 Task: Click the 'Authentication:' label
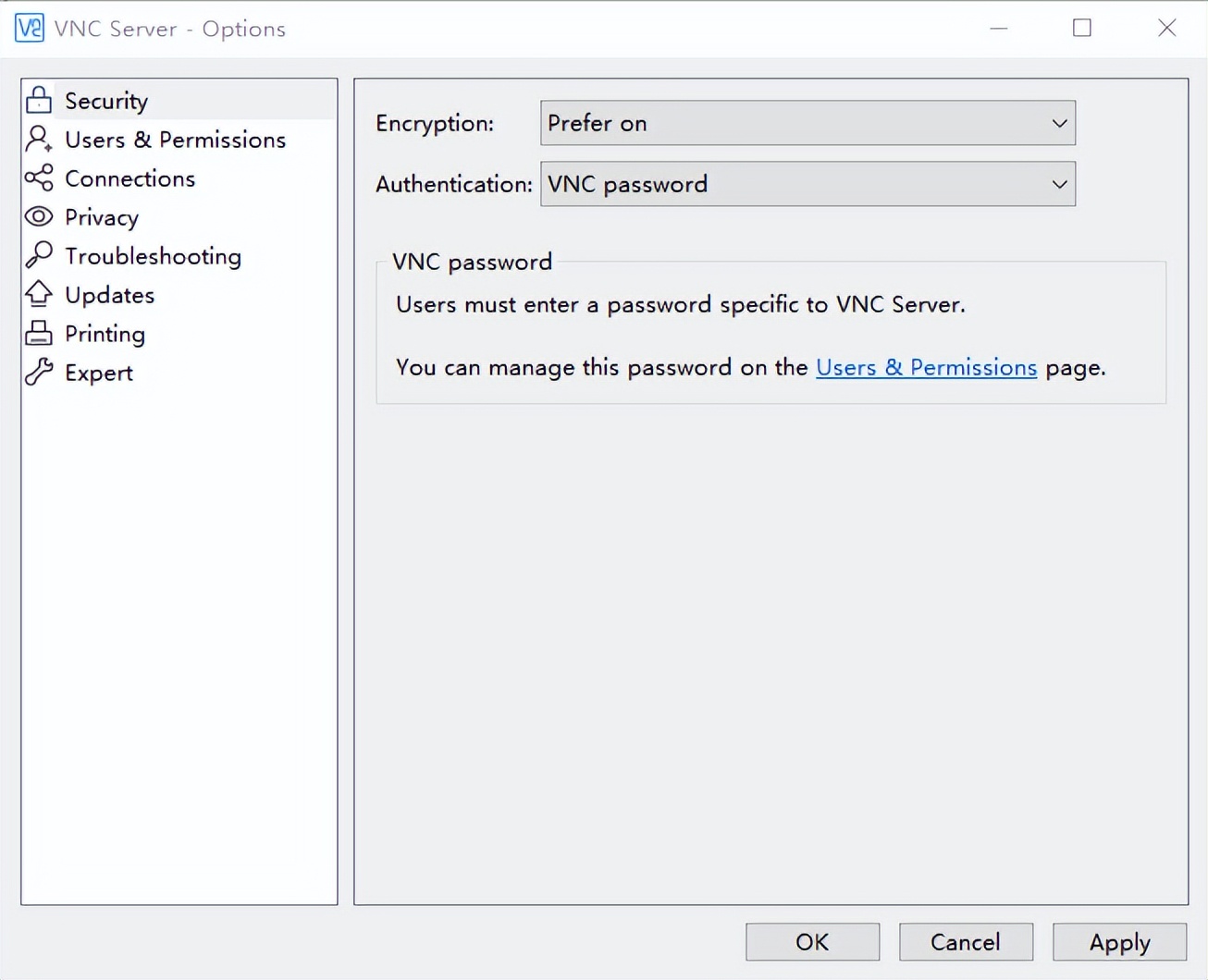click(454, 184)
